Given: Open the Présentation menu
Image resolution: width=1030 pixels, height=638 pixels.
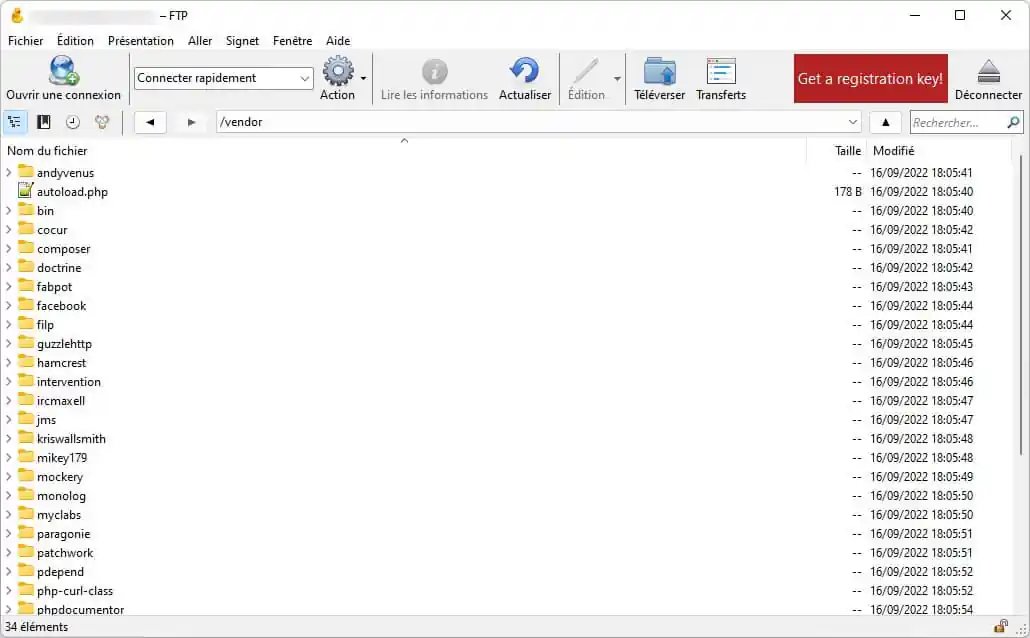Looking at the screenshot, I should [x=141, y=41].
